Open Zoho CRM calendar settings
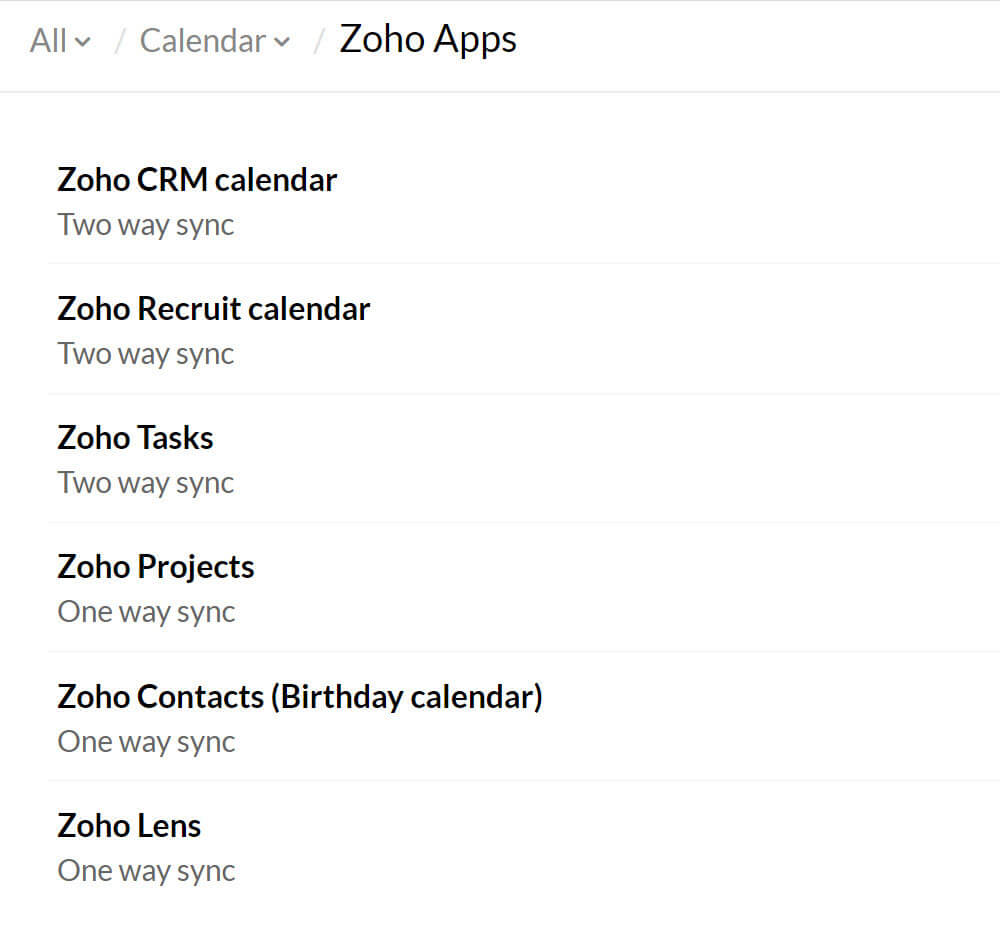The height and width of the screenshot is (940, 1000). [x=197, y=180]
